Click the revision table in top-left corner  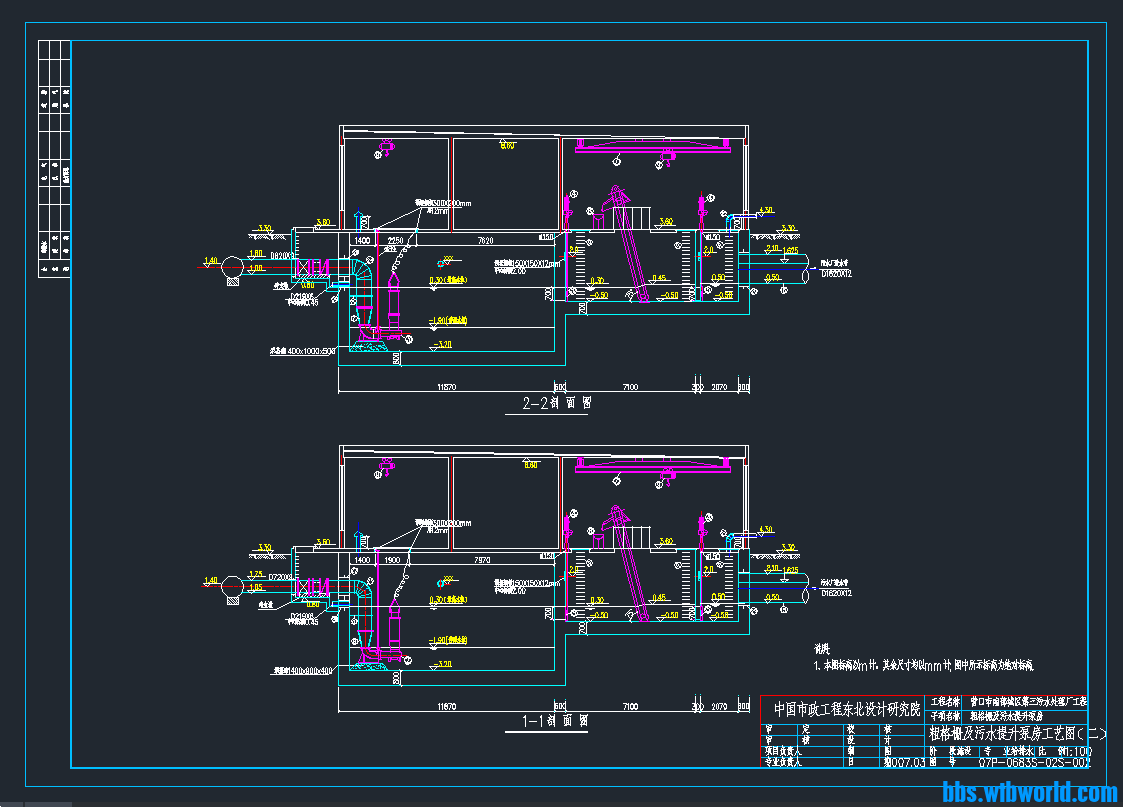click(53, 160)
